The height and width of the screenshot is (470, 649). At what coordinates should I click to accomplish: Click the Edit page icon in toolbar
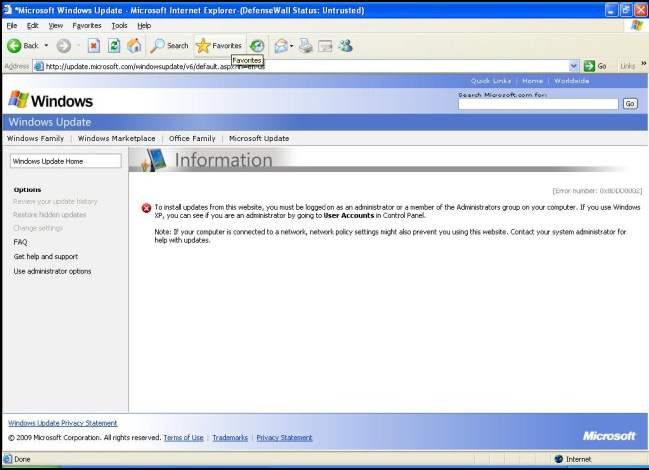click(x=325, y=46)
